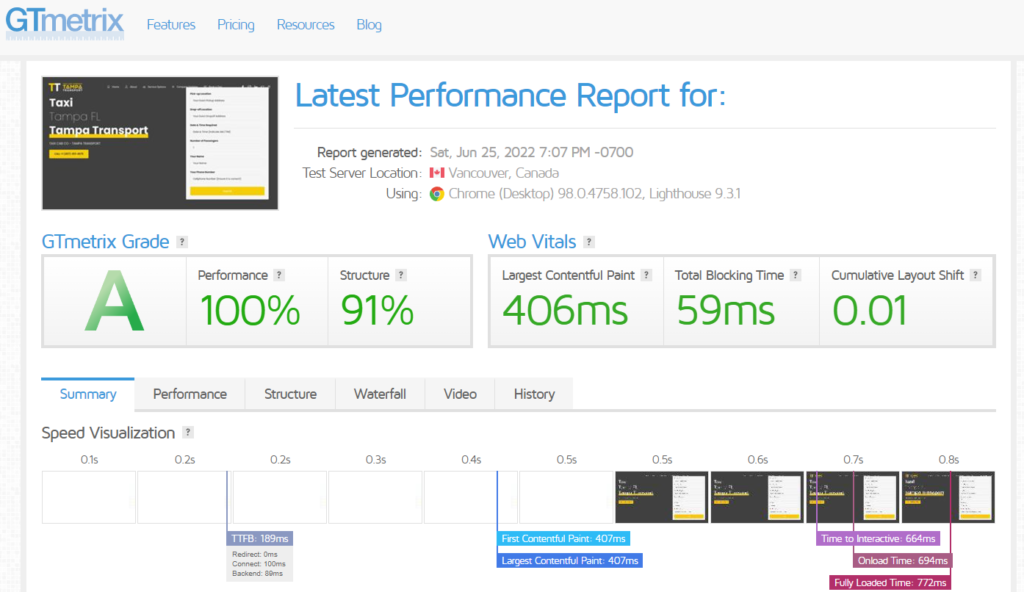Click help icon next to Performance score
Viewport: 1024px width, 592px height.
(279, 275)
